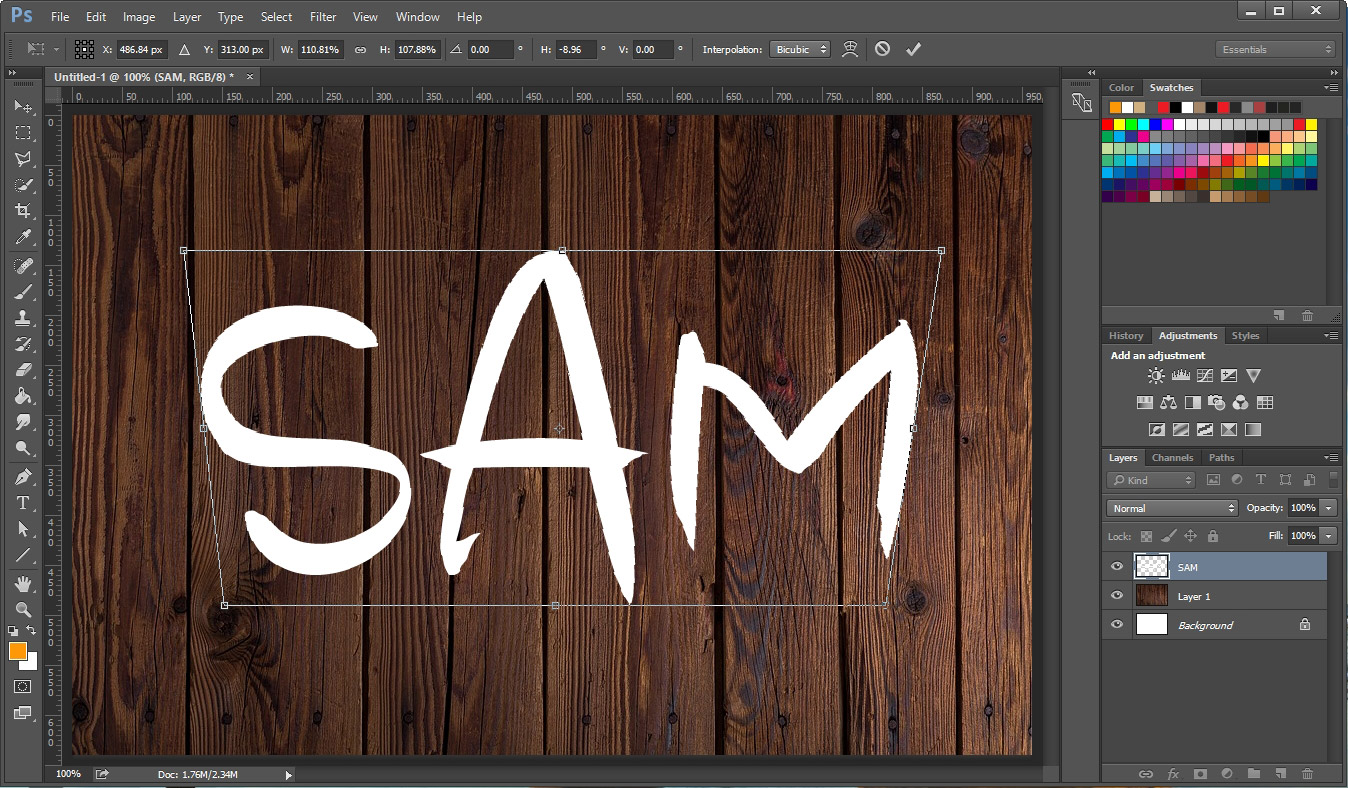Click the zoom level 100% field
Screen dimensions: 1348x788
coord(68,774)
